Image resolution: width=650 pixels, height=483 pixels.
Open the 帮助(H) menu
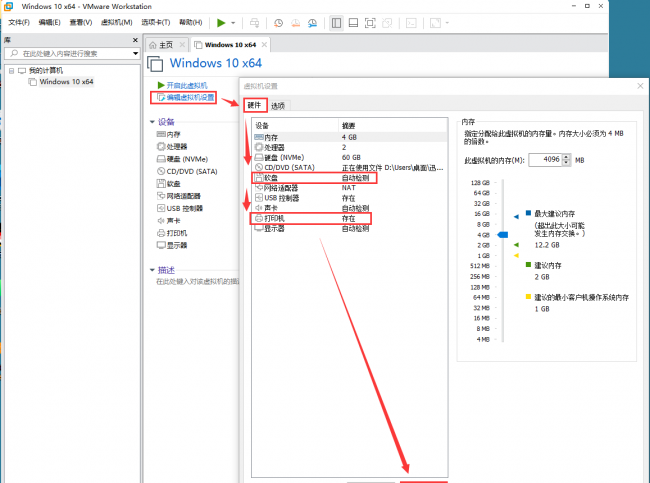coord(191,22)
